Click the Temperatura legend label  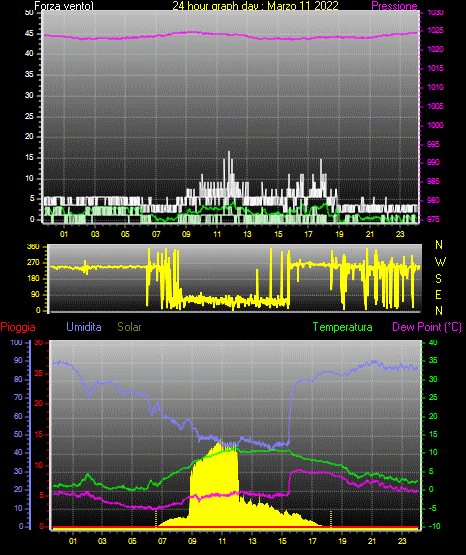(x=342, y=327)
